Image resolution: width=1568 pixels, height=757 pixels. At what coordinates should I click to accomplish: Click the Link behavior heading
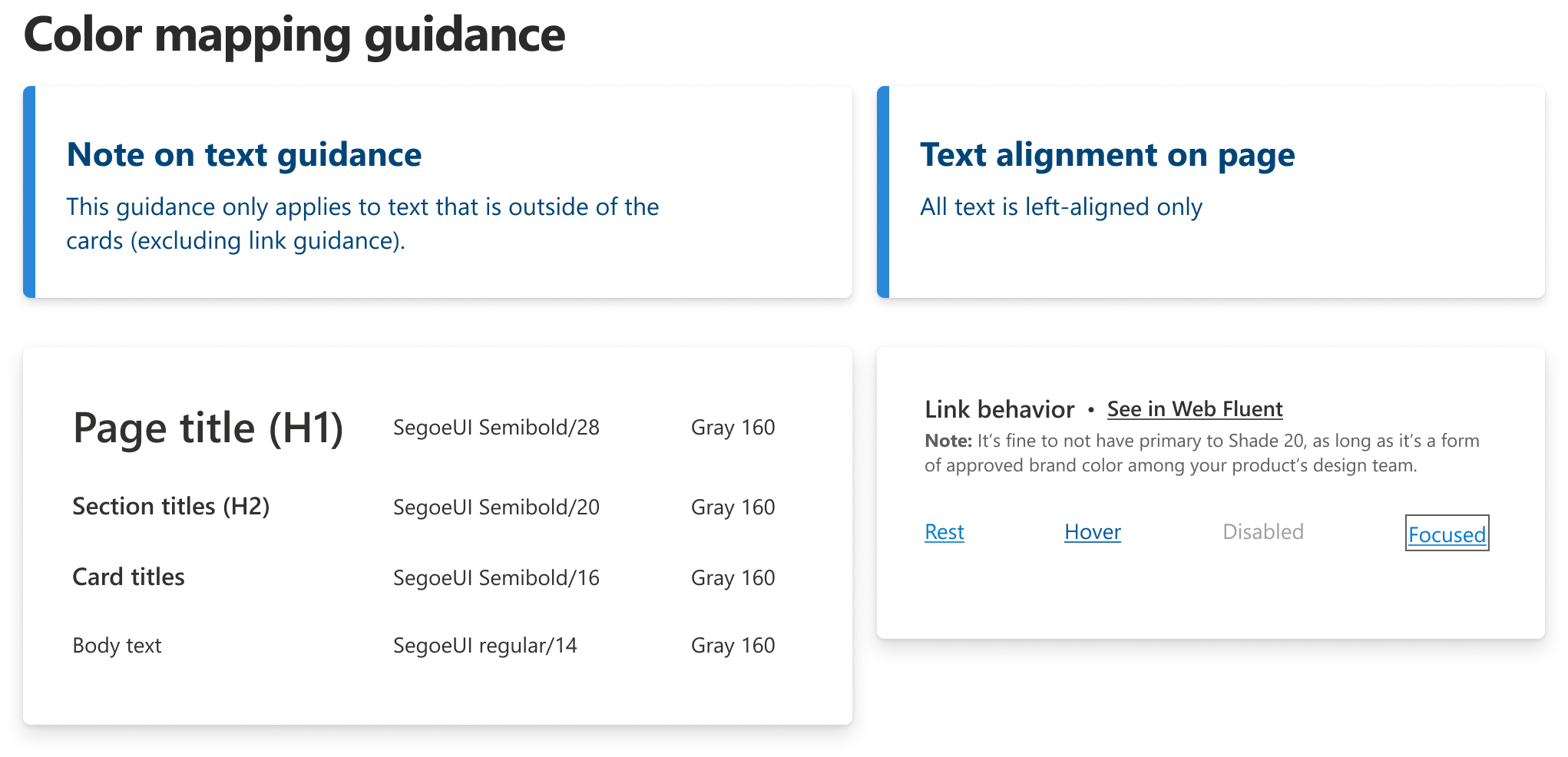point(999,410)
